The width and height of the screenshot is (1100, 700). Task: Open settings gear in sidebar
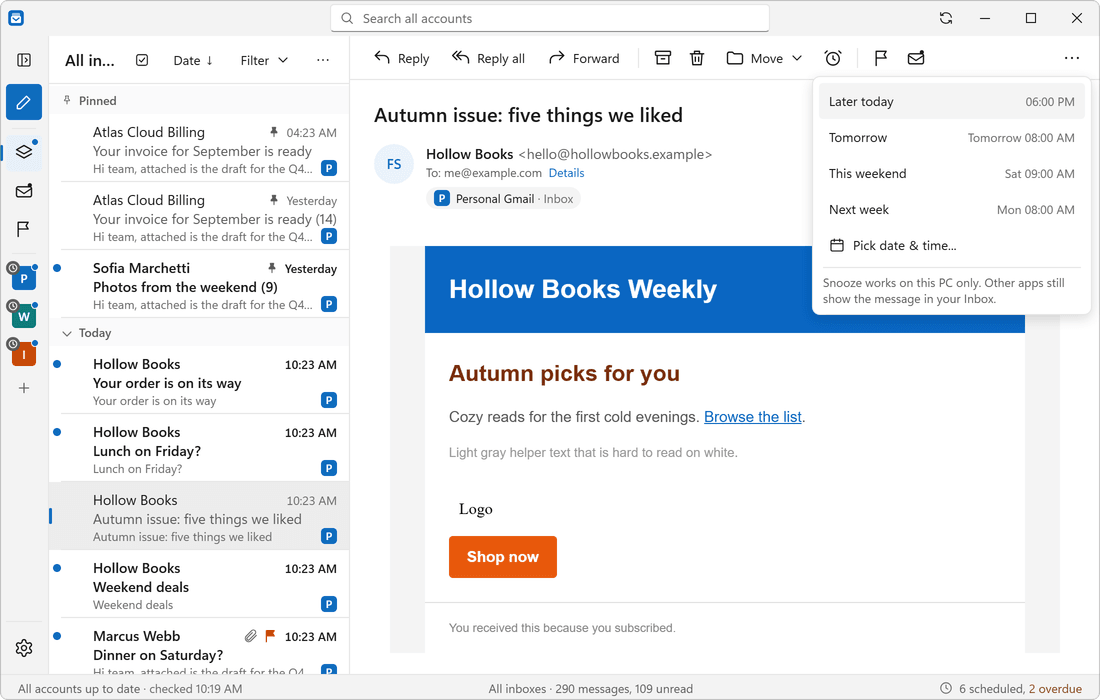click(x=24, y=647)
